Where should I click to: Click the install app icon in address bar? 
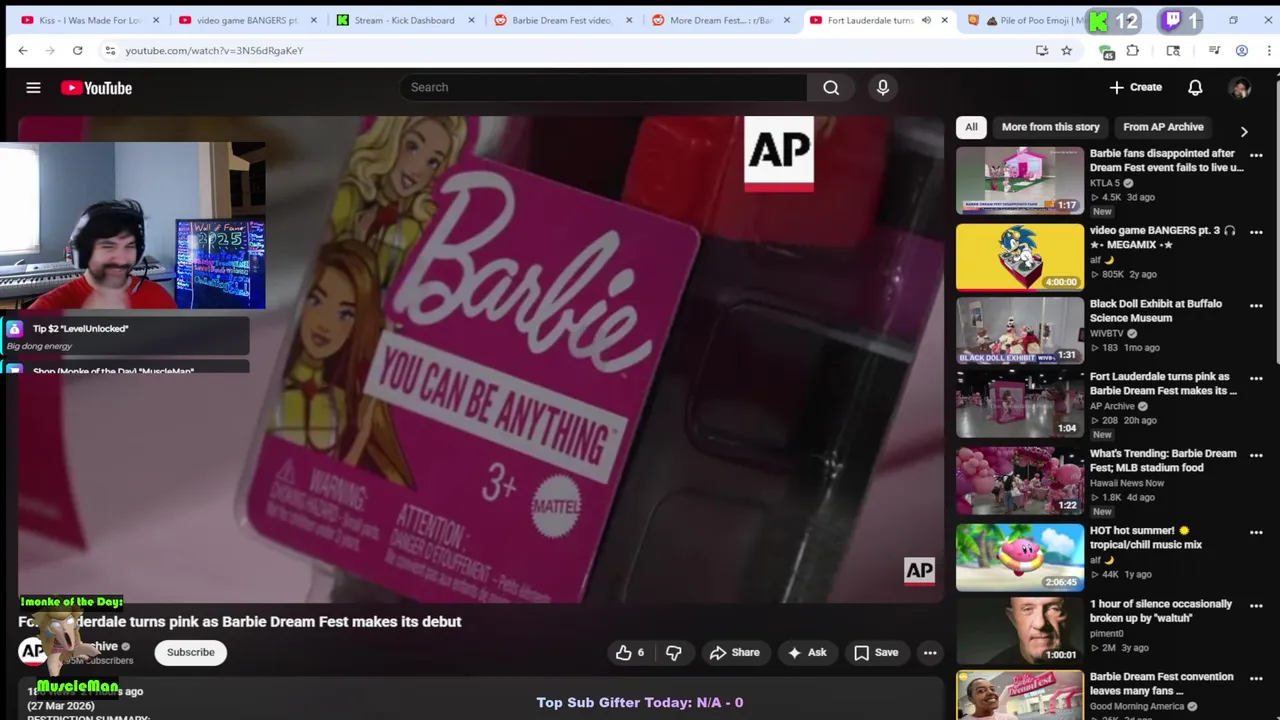[x=1042, y=50]
